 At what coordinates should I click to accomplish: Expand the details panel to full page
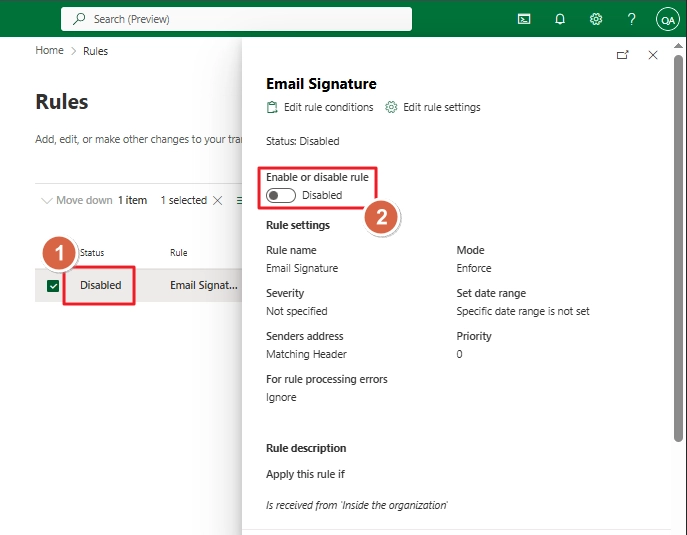[x=623, y=55]
